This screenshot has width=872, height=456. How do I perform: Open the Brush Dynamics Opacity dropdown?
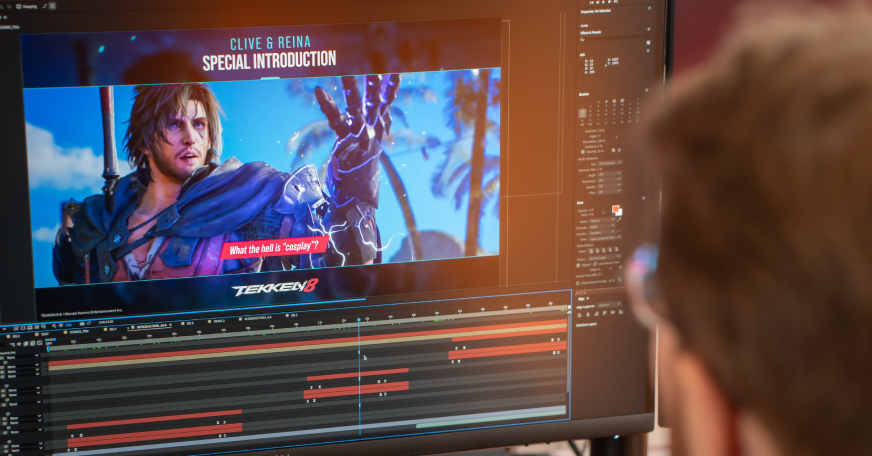[610, 186]
